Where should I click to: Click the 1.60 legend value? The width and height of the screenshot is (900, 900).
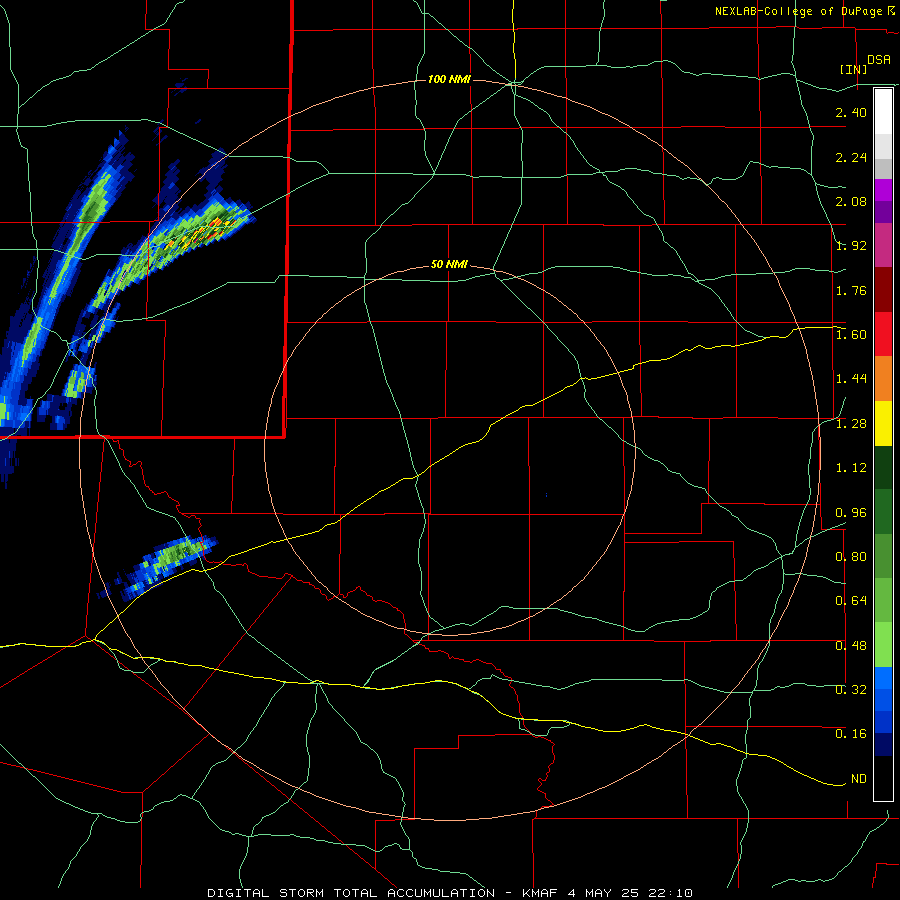[x=851, y=335]
